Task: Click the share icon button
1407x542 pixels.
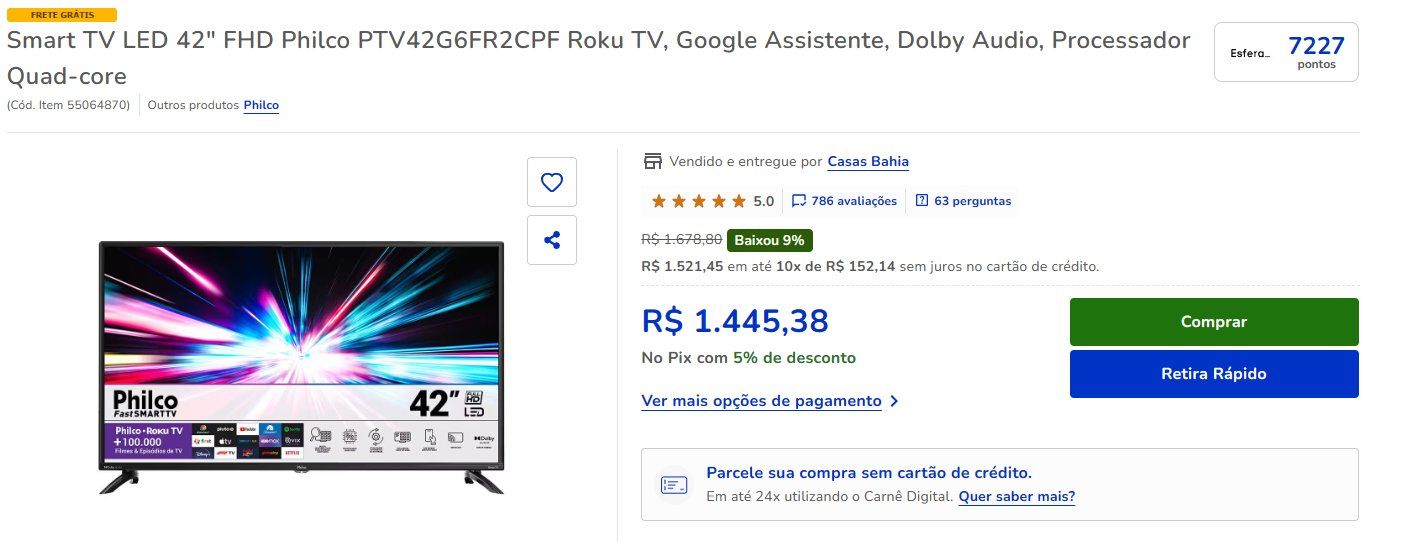Action: pyautogui.click(x=552, y=240)
